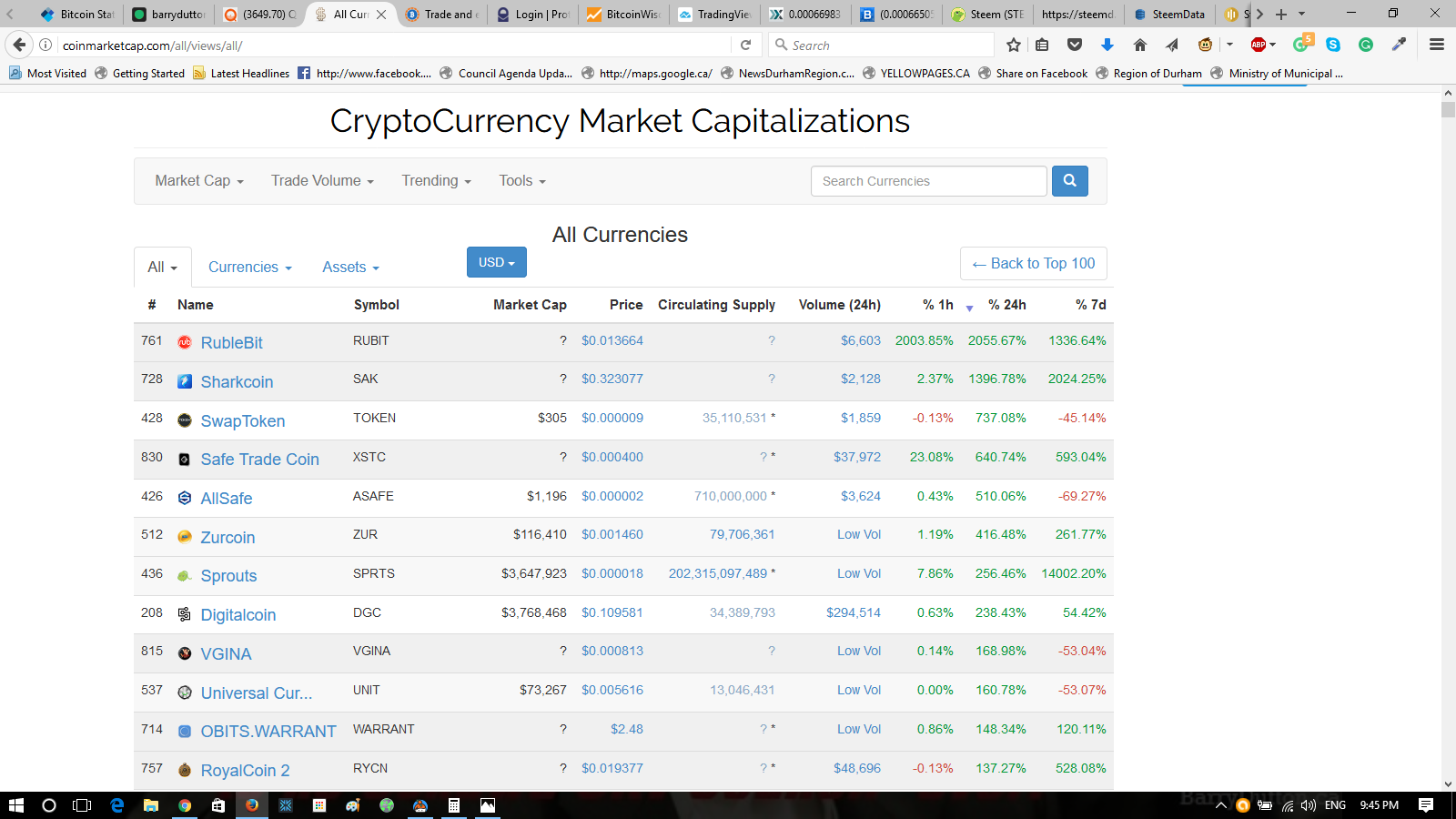Open the bookmarks list icon in toolbar

(x=1043, y=45)
